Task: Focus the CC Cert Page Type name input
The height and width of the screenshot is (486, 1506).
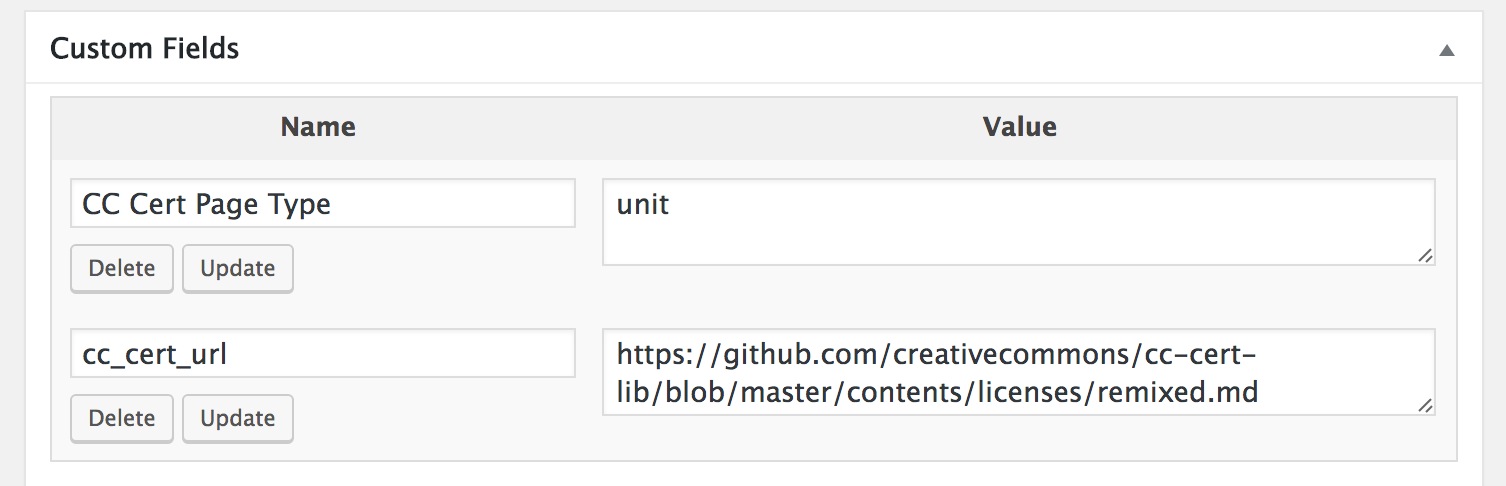Action: (x=322, y=204)
